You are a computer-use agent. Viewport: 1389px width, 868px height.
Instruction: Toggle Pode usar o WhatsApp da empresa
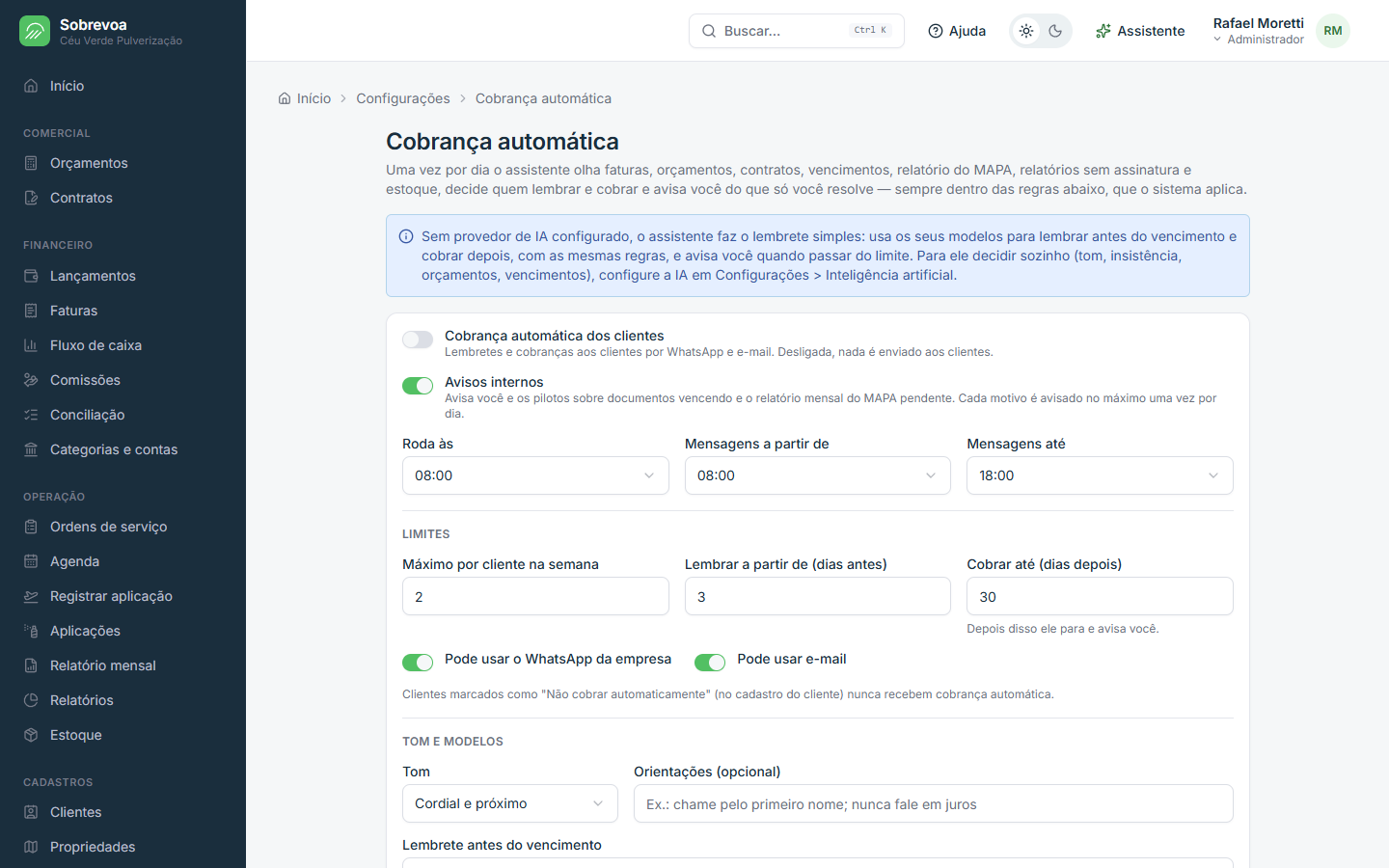coord(418,663)
